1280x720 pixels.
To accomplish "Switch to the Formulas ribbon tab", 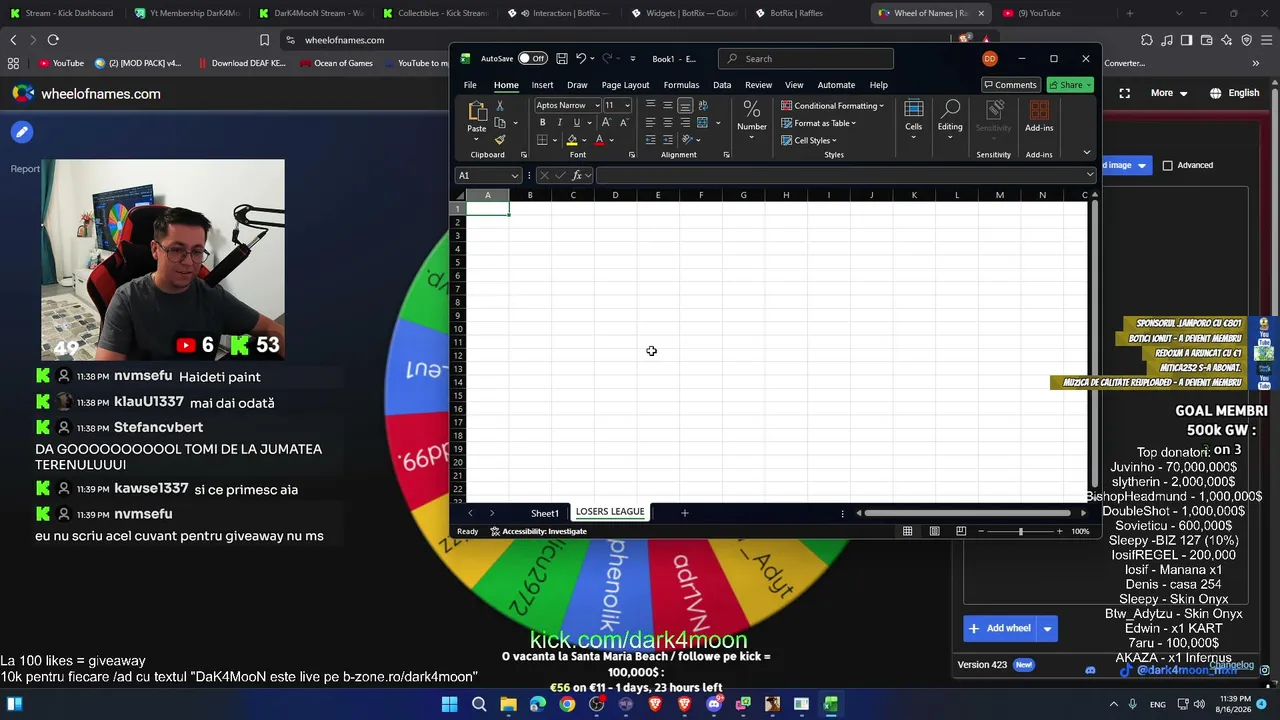I will click(681, 85).
